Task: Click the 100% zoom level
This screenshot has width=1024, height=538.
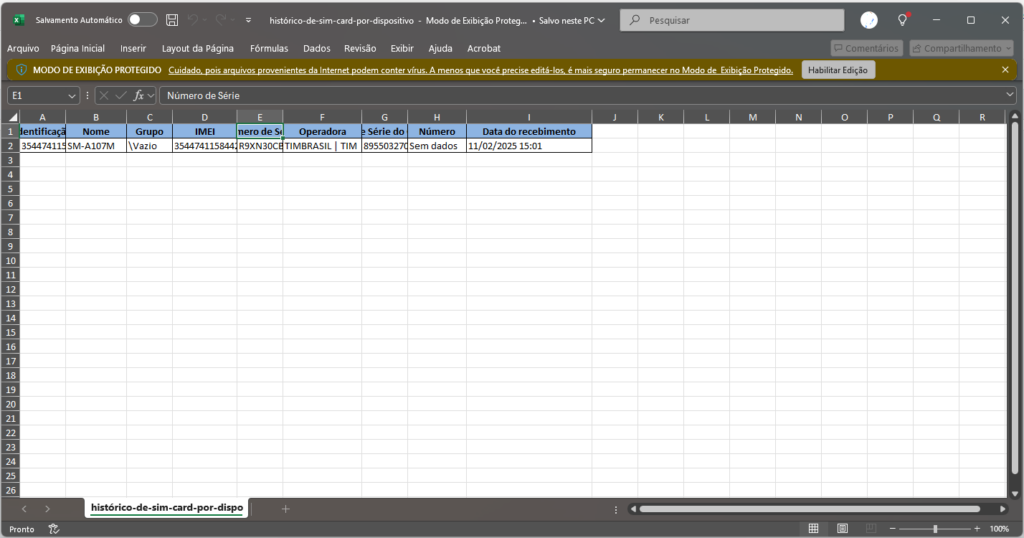Action: [x=999, y=529]
